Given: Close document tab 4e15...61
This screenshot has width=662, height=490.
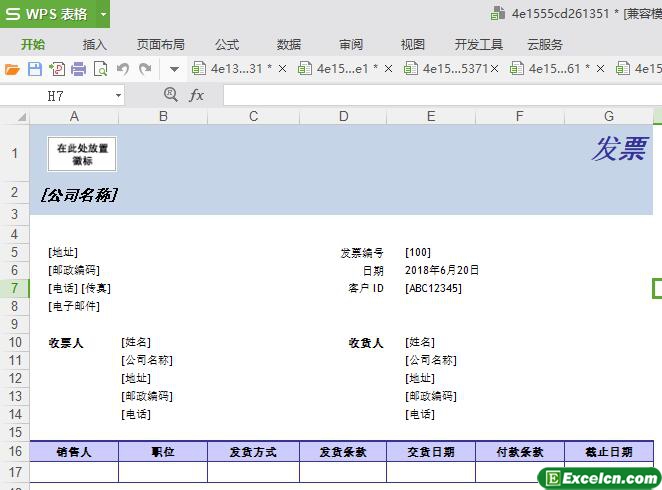Looking at the screenshot, I should point(600,69).
